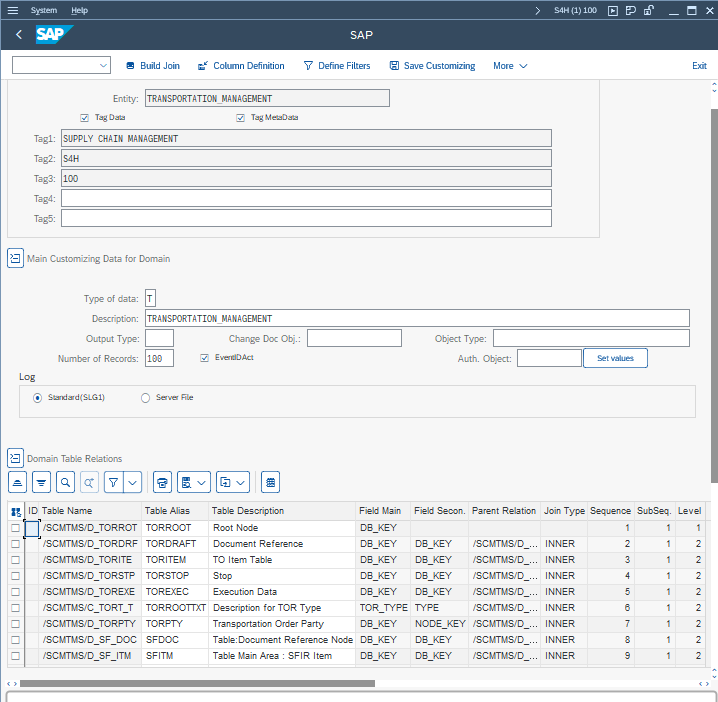This screenshot has height=702, width=718.
Task: Click the Sort Ascending icon in table toolbar
Action: click(x=17, y=482)
